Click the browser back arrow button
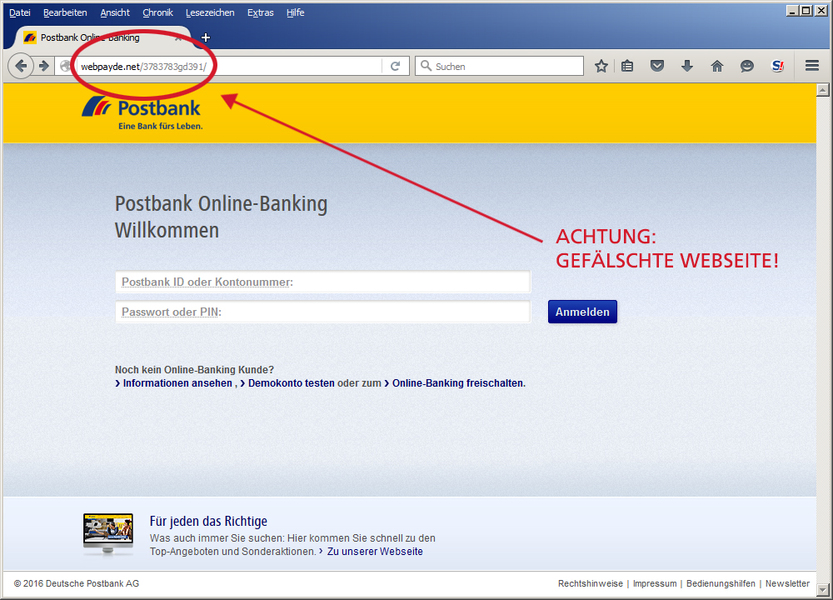 pyautogui.click(x=20, y=66)
